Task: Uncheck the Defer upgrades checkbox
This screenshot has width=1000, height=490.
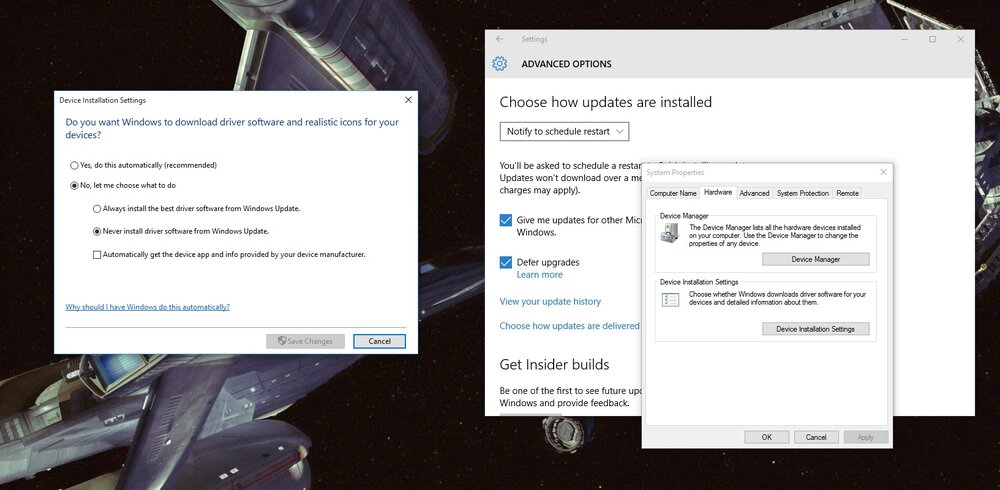Action: pyautogui.click(x=506, y=262)
